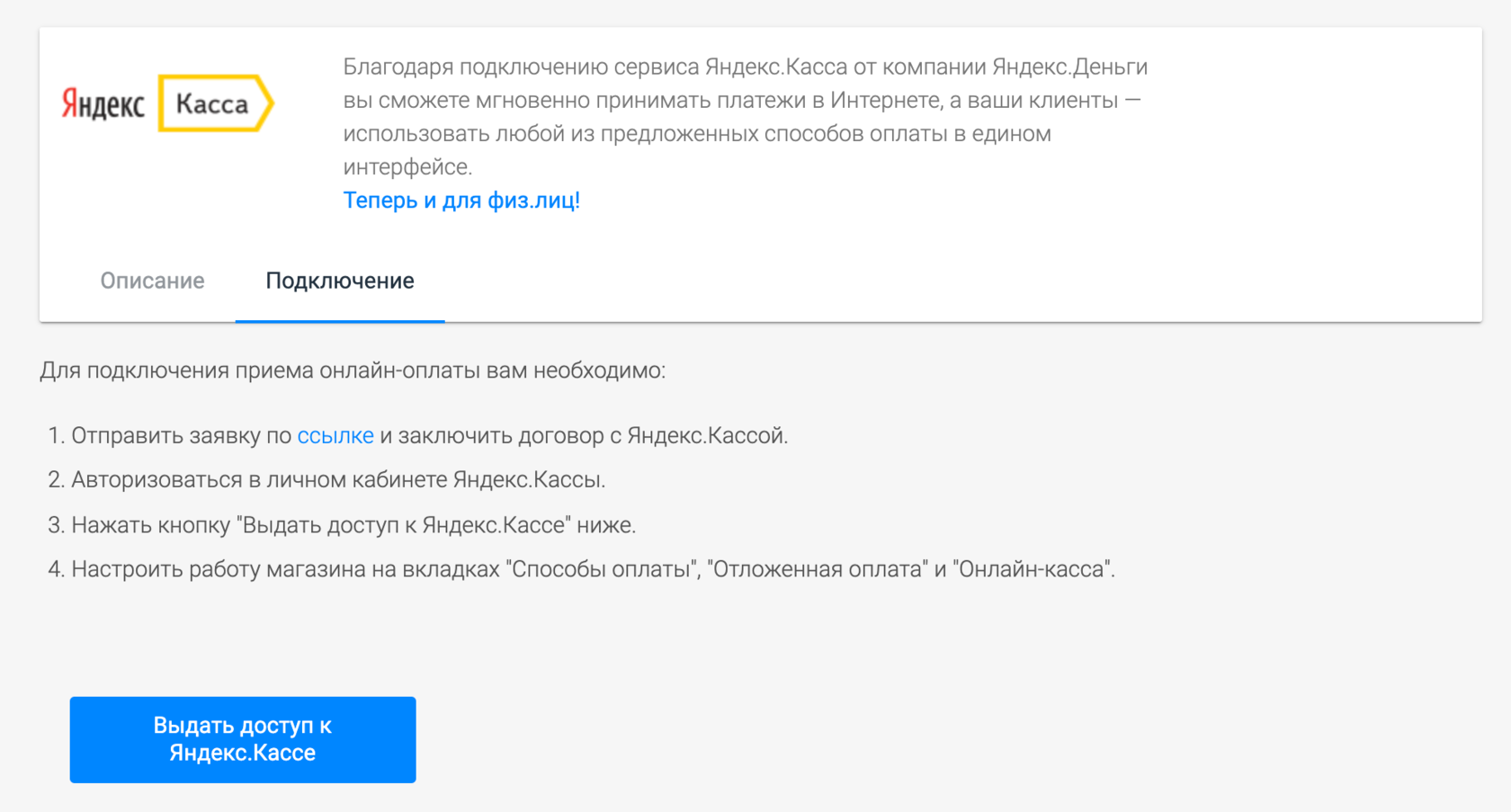Screen dimensions: 1511x812
Task: Click the "Онлайн-касса" phrase in step 4
Action: [1033, 569]
